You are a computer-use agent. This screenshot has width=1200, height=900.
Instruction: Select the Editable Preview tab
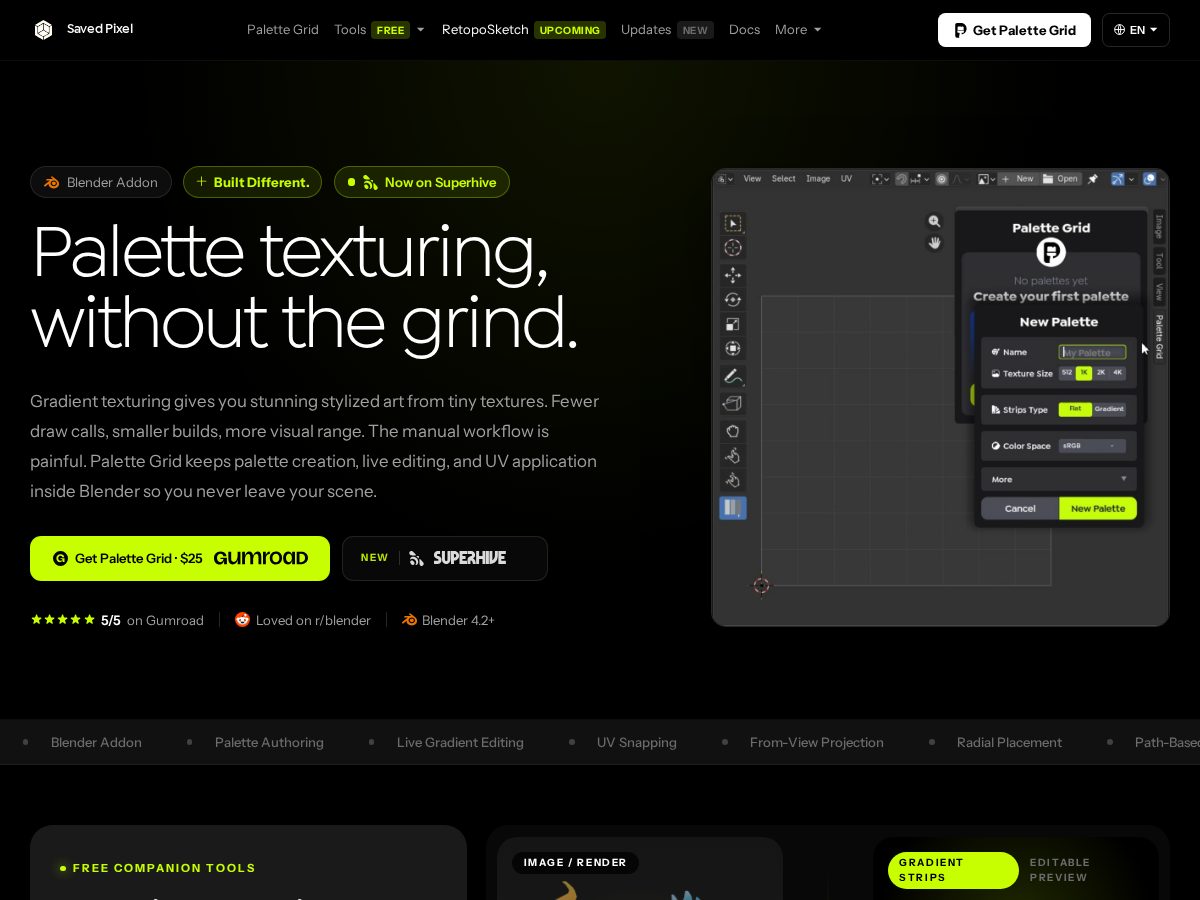pyautogui.click(x=1060, y=870)
